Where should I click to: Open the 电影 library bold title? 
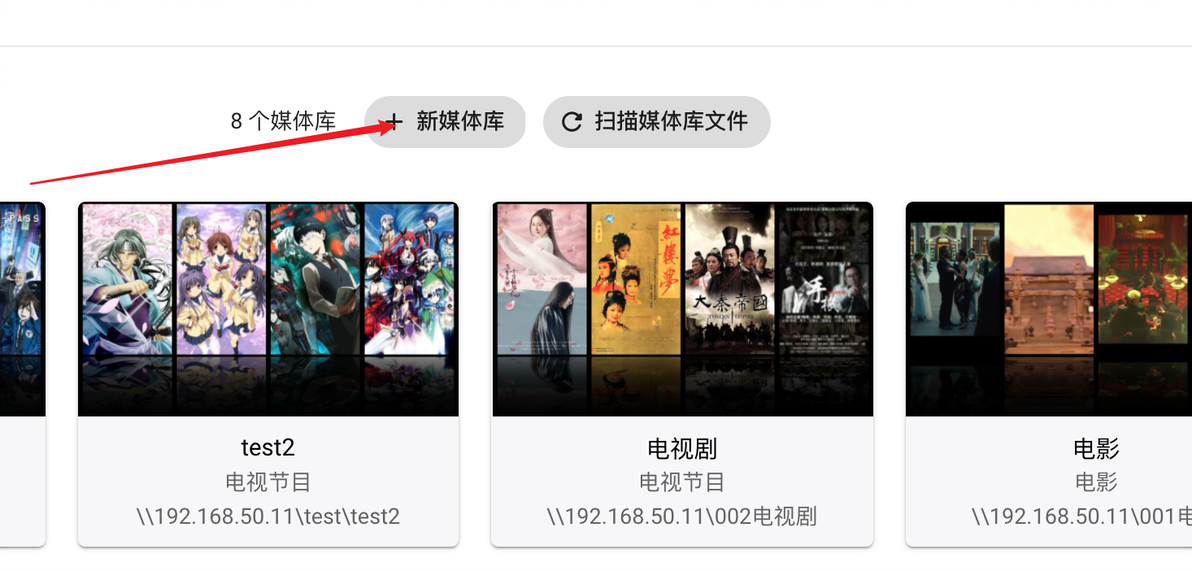[1096, 449]
